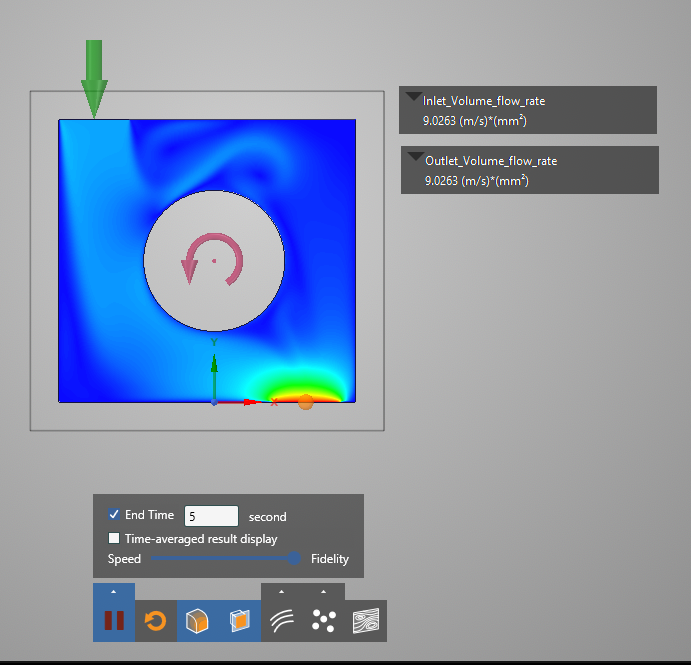Click the inlet value 9.0263 (m/s)*(mm²)
This screenshot has height=665, width=691.
(x=475, y=120)
